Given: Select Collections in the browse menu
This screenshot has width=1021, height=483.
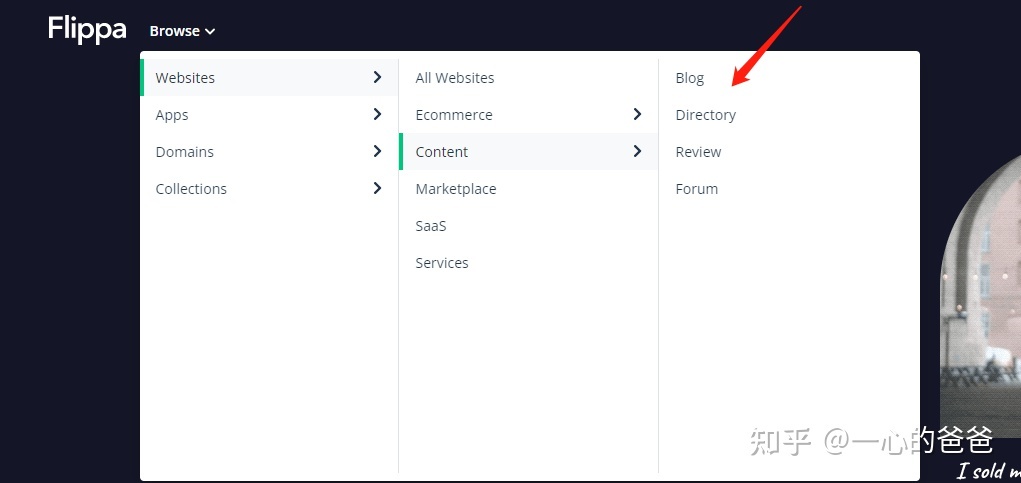Looking at the screenshot, I should (x=270, y=189).
